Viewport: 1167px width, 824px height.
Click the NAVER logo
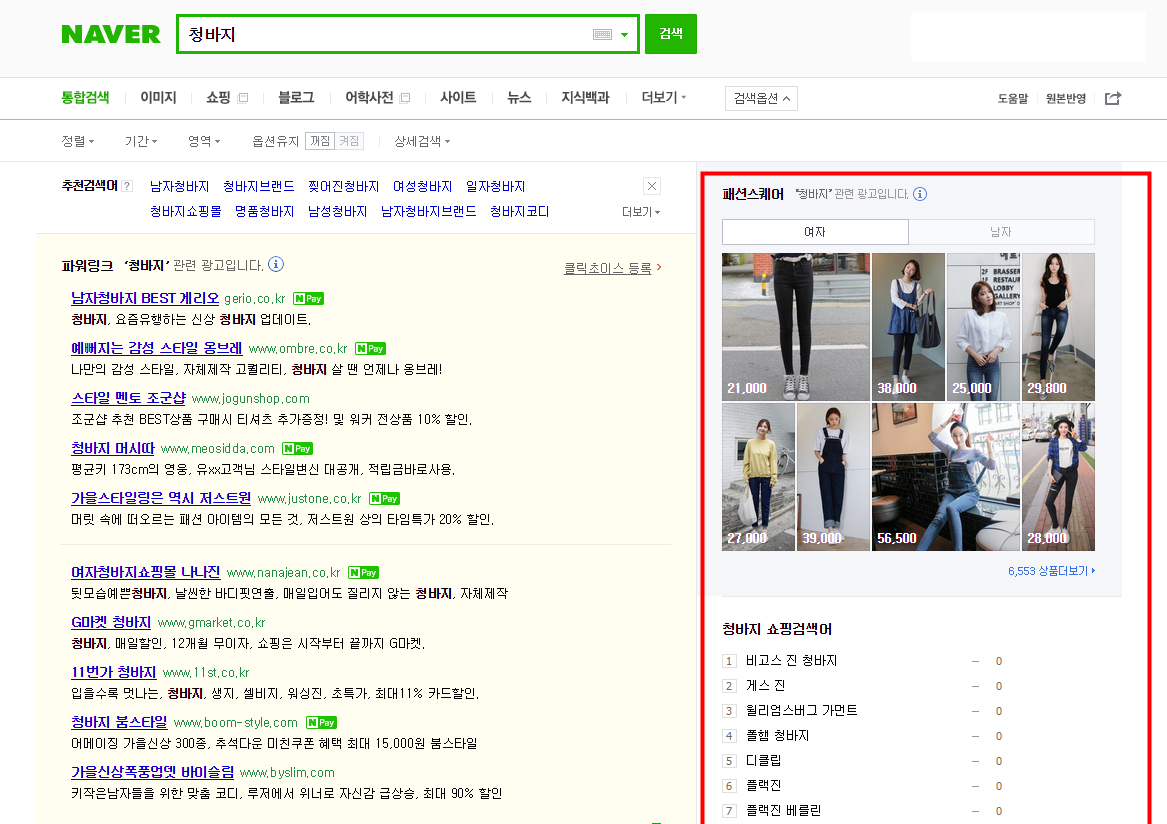tap(111, 34)
